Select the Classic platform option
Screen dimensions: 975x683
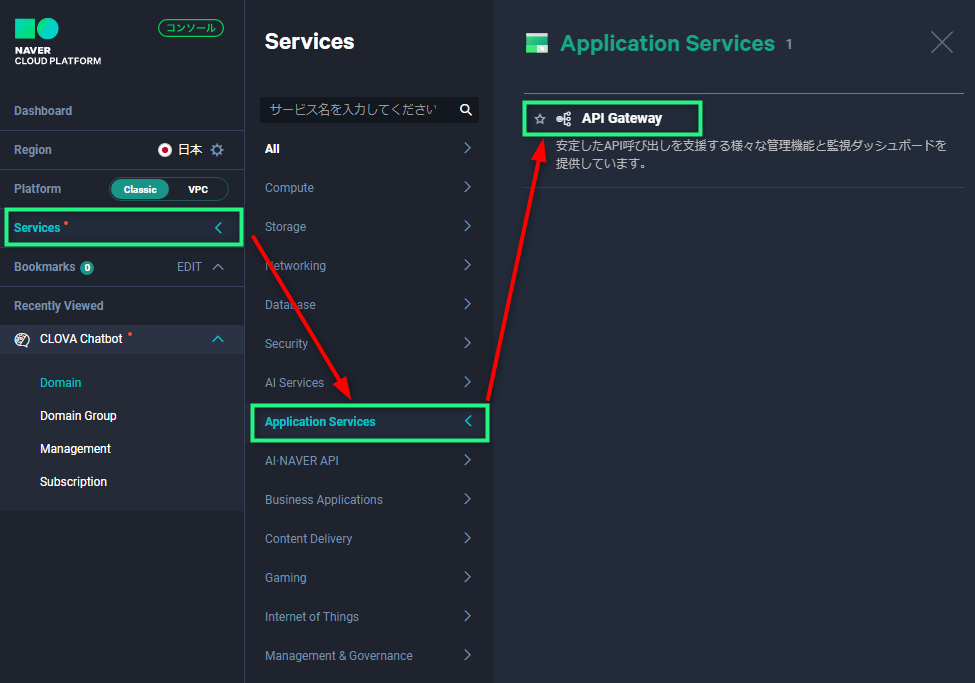140,189
